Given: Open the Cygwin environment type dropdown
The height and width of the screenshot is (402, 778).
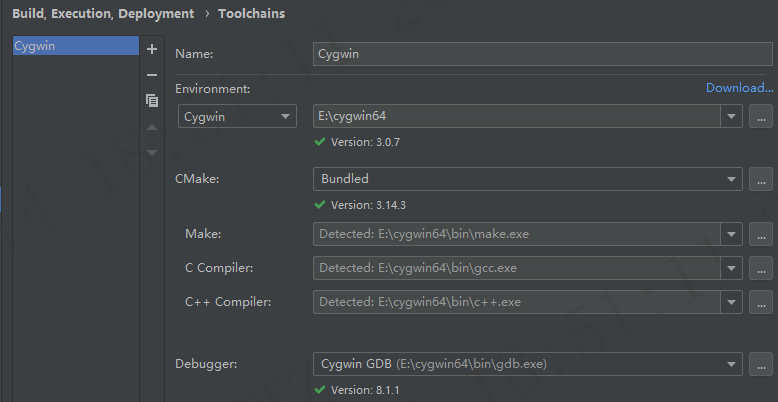Looking at the screenshot, I should pos(237,117).
